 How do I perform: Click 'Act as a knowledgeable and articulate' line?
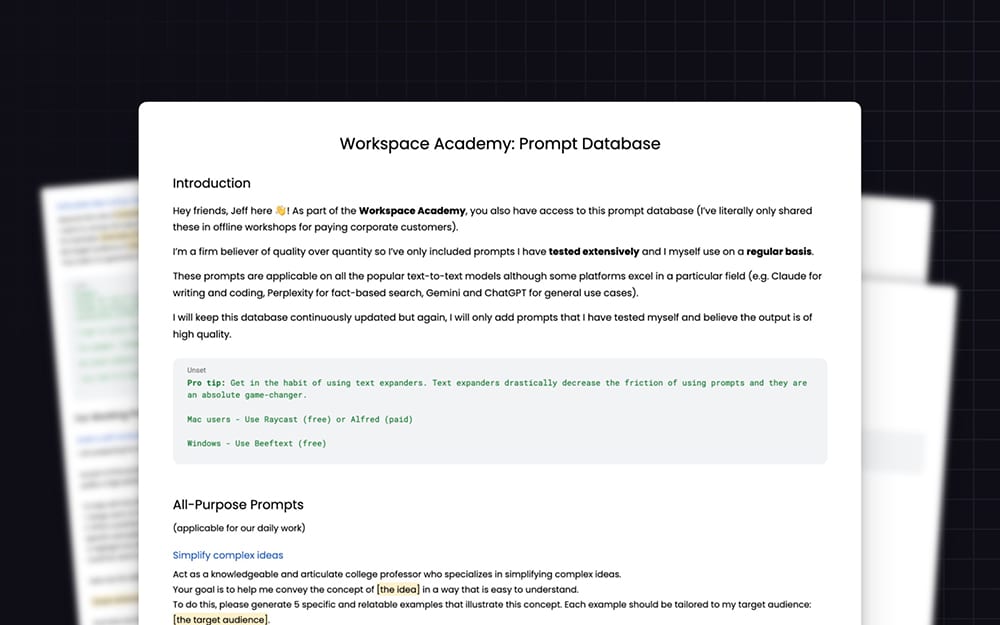(x=397, y=574)
